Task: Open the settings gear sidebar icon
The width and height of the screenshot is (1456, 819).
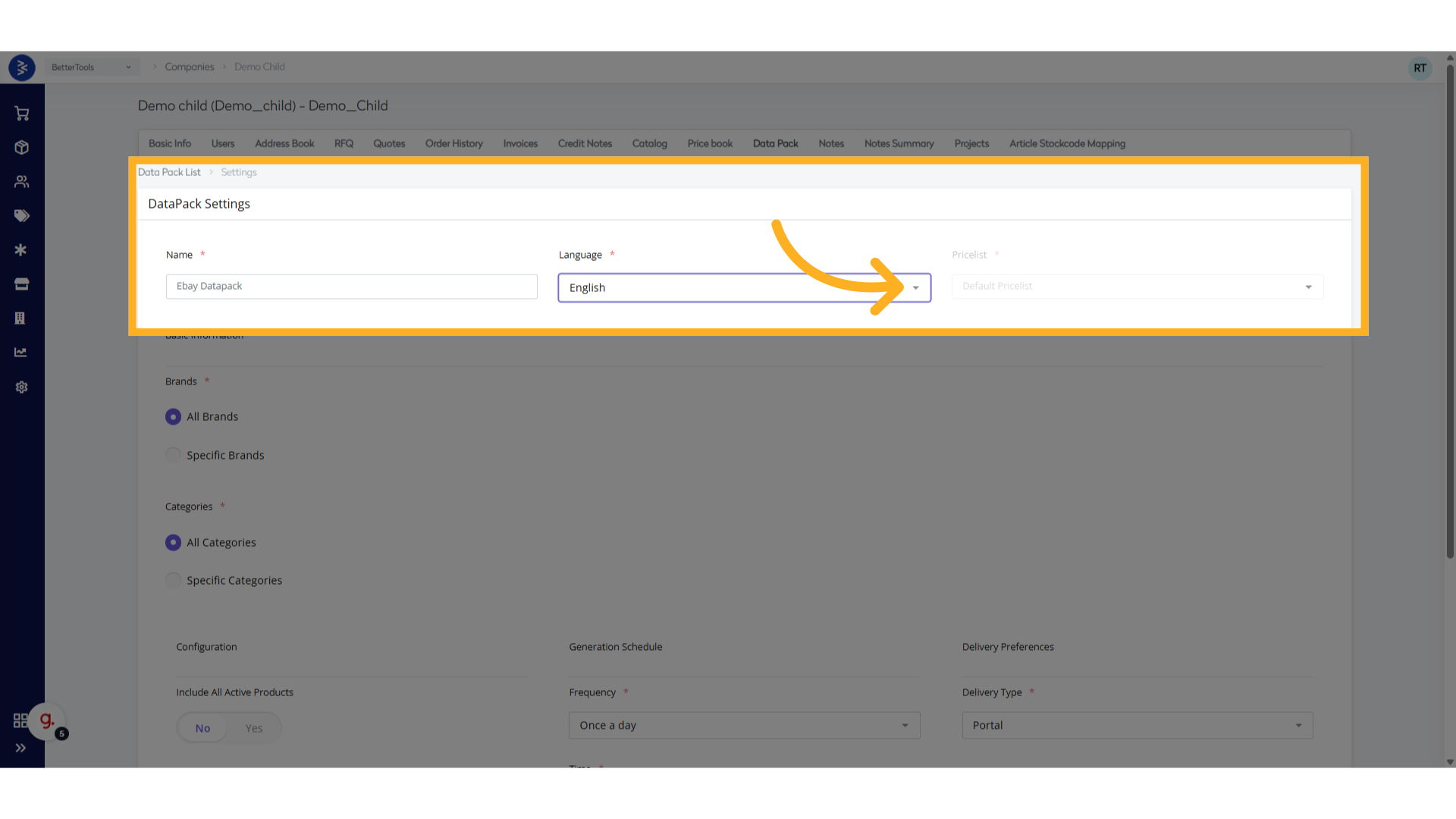Action: pos(21,388)
